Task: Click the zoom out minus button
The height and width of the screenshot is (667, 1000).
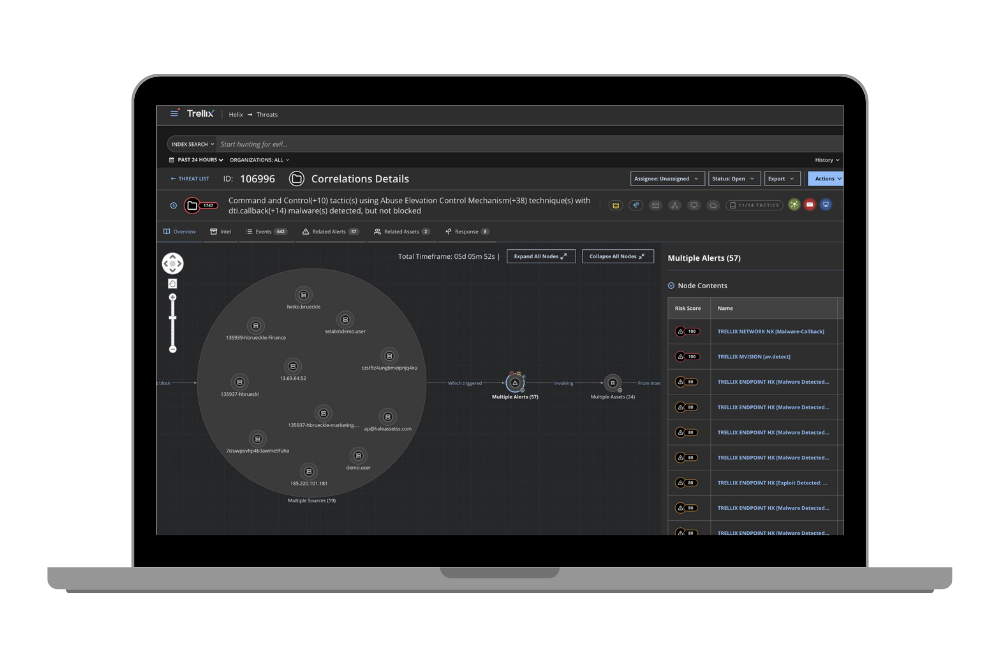Action: [172, 349]
